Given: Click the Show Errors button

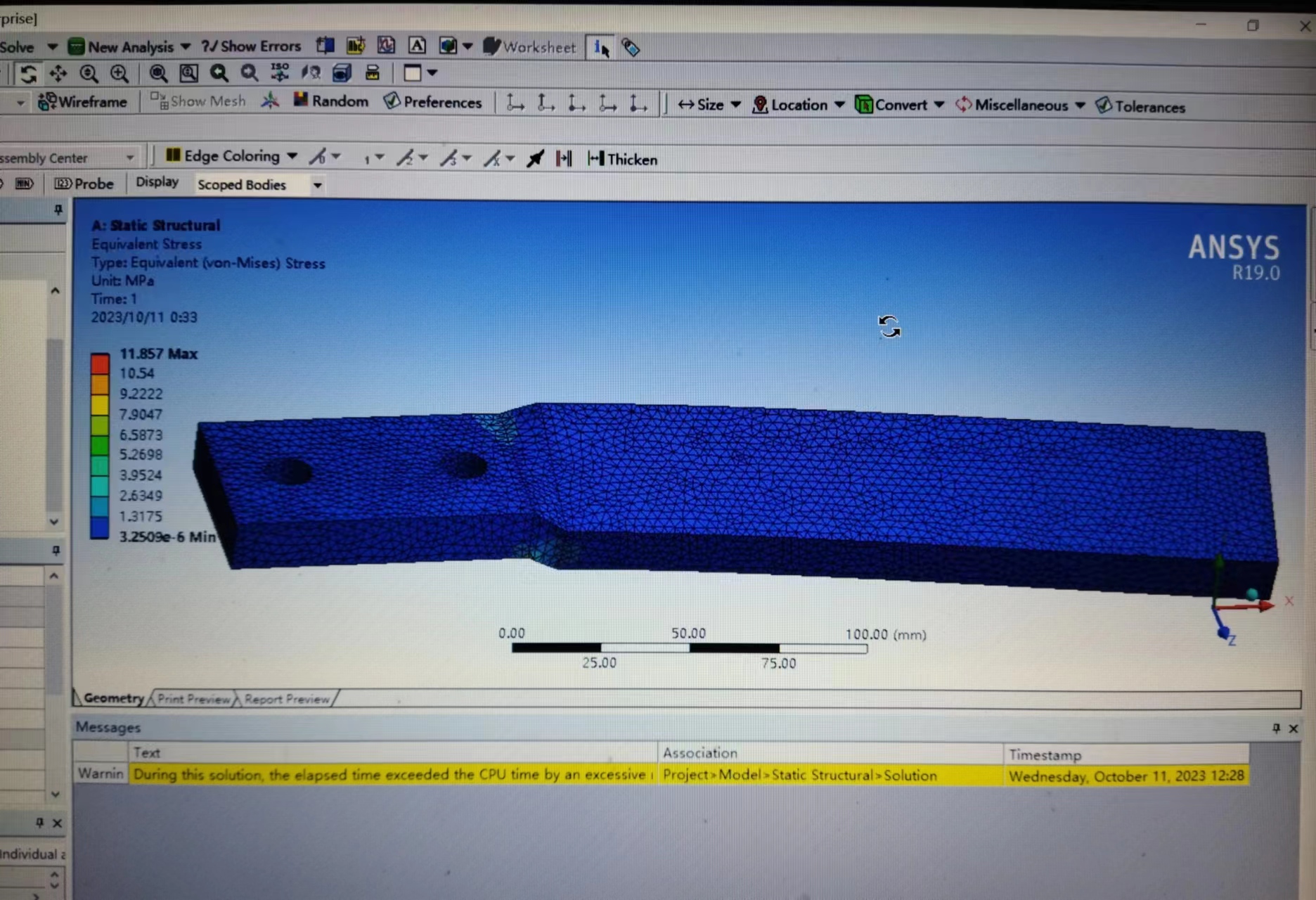Looking at the screenshot, I should tap(251, 46).
